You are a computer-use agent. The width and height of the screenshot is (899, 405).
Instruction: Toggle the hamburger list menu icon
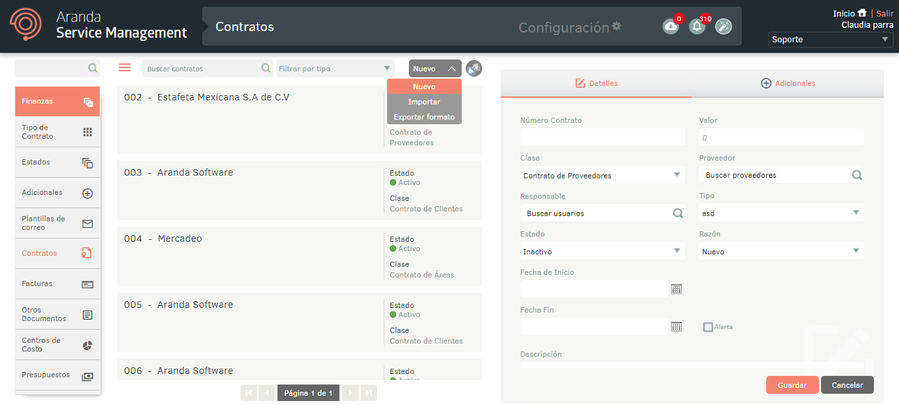[x=124, y=68]
